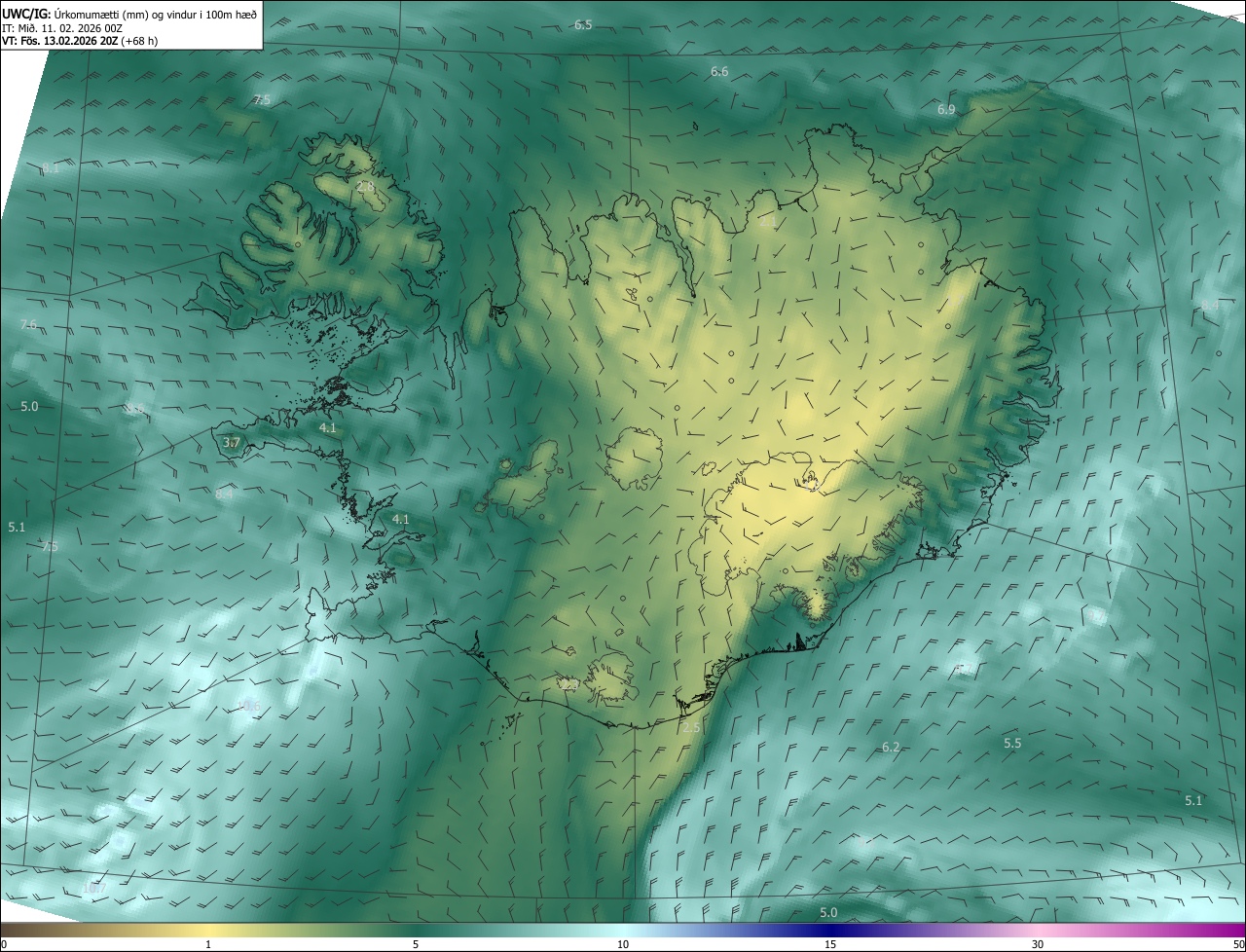The width and height of the screenshot is (1246, 952).
Task: Click the 6.2 value label
Action: [x=891, y=747]
